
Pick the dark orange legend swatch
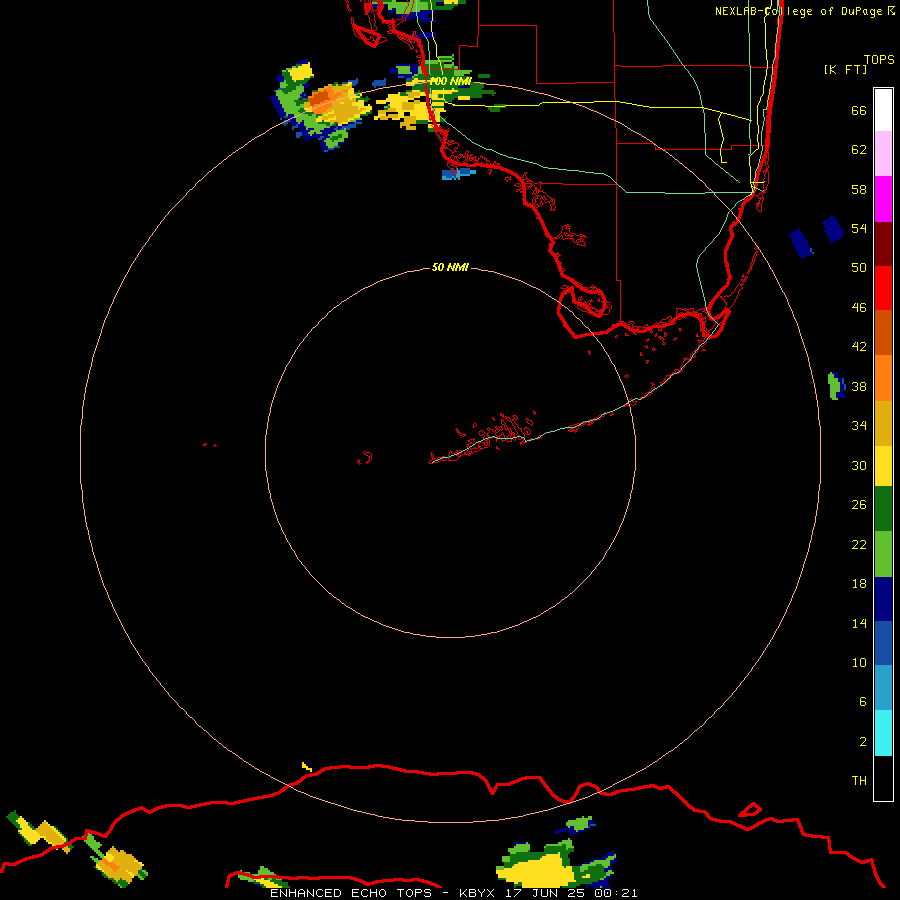pos(883,333)
